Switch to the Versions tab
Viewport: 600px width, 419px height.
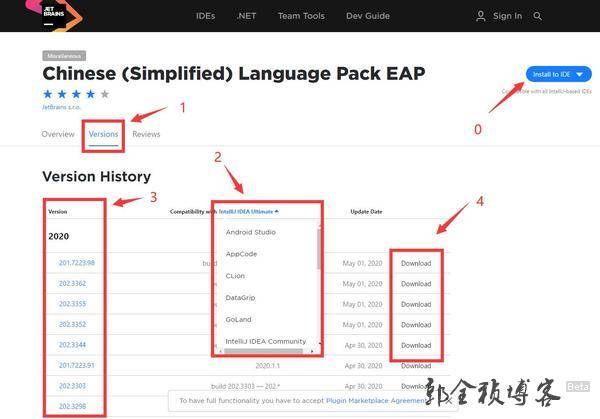(x=103, y=134)
